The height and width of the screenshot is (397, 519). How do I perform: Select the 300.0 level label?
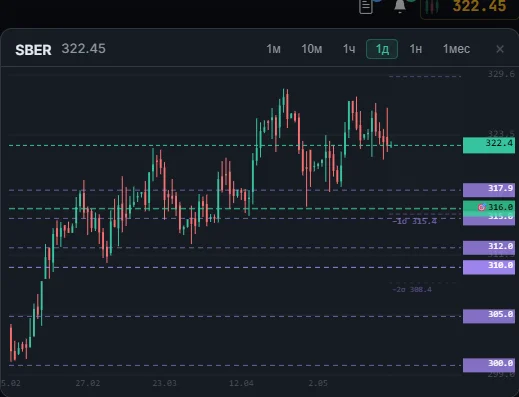pyautogui.click(x=489, y=364)
